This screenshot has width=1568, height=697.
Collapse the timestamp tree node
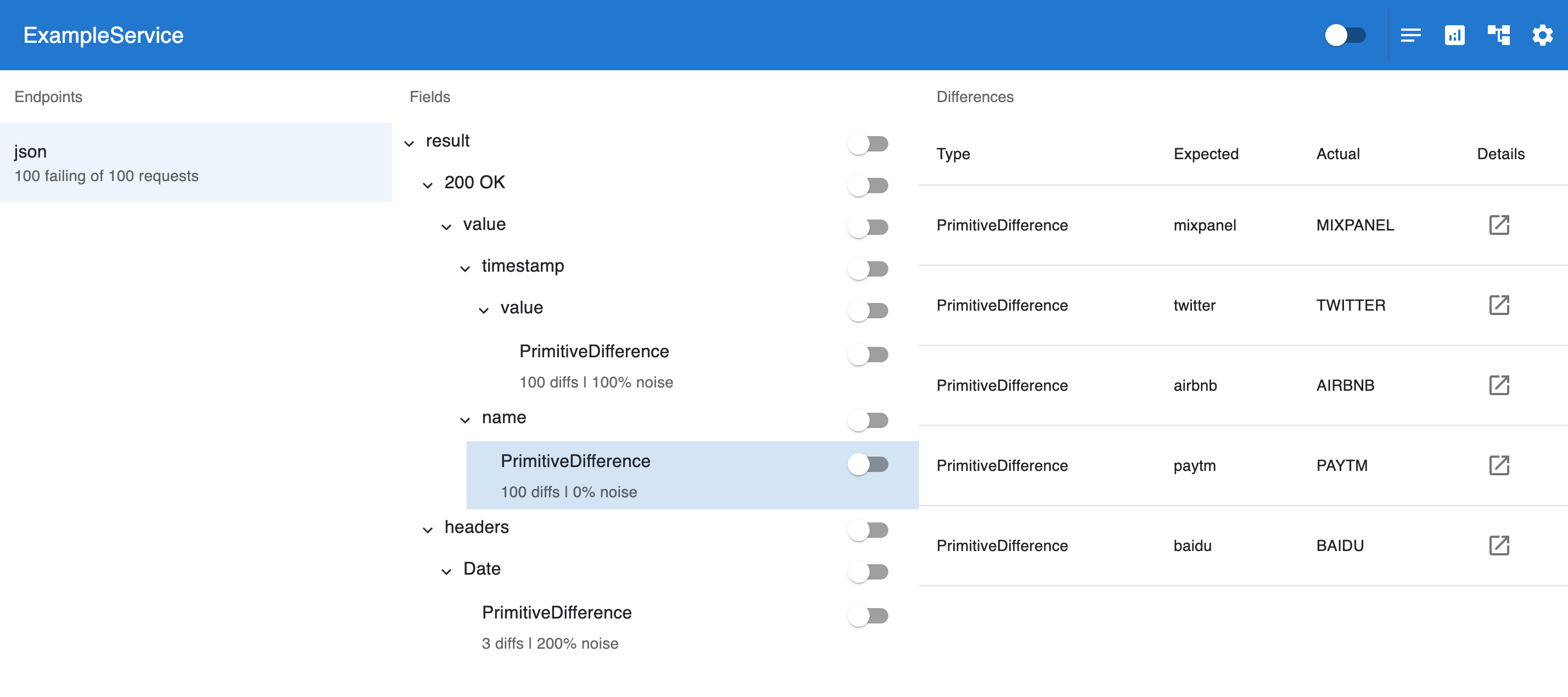tap(465, 268)
